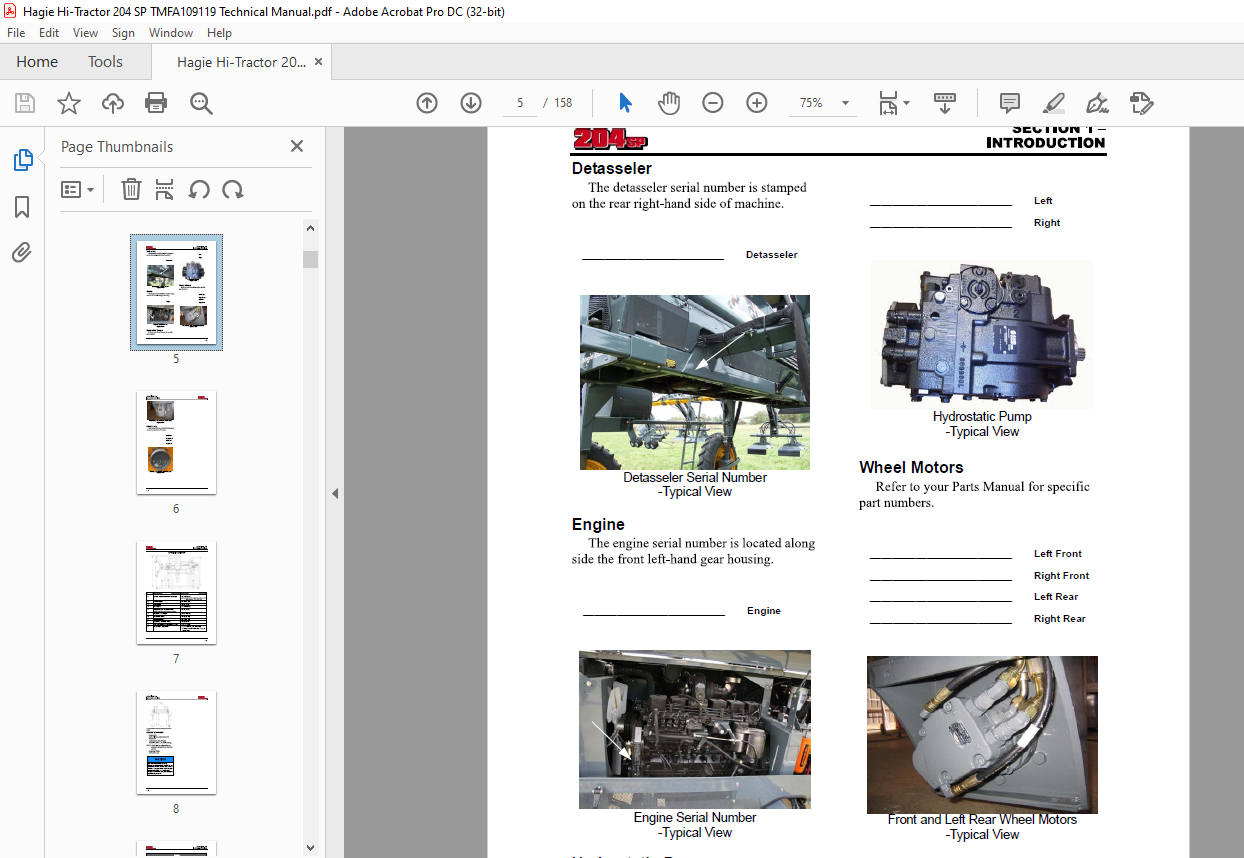The height and width of the screenshot is (858, 1244).
Task: Delete pages using the trash icon
Action: coord(131,189)
